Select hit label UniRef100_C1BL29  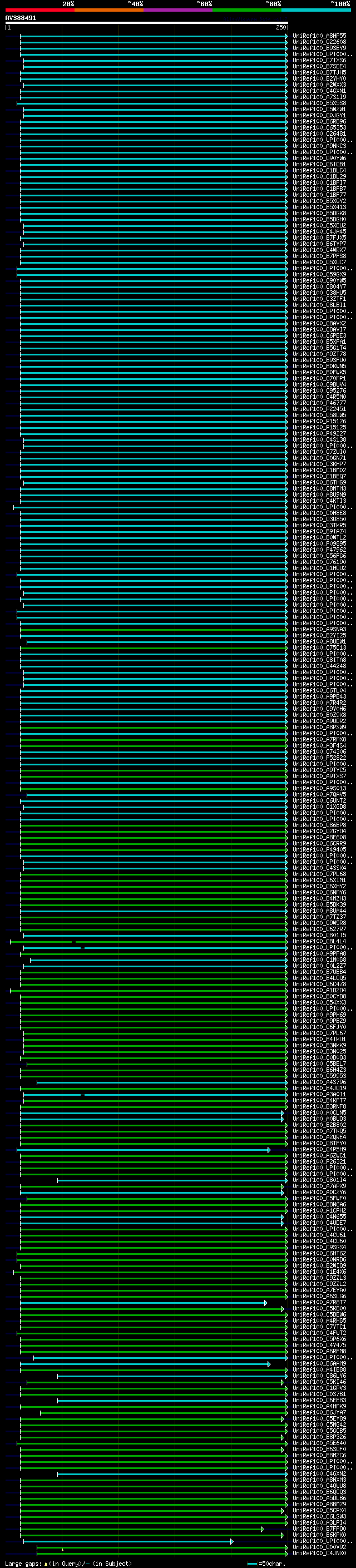tap(319, 176)
